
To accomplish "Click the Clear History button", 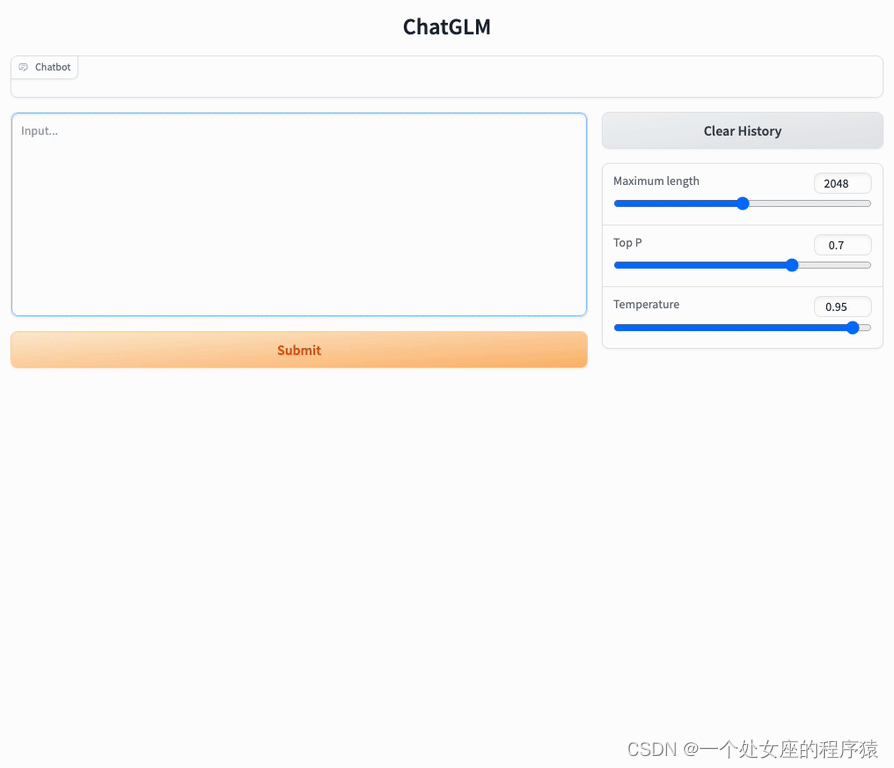I will pos(742,131).
